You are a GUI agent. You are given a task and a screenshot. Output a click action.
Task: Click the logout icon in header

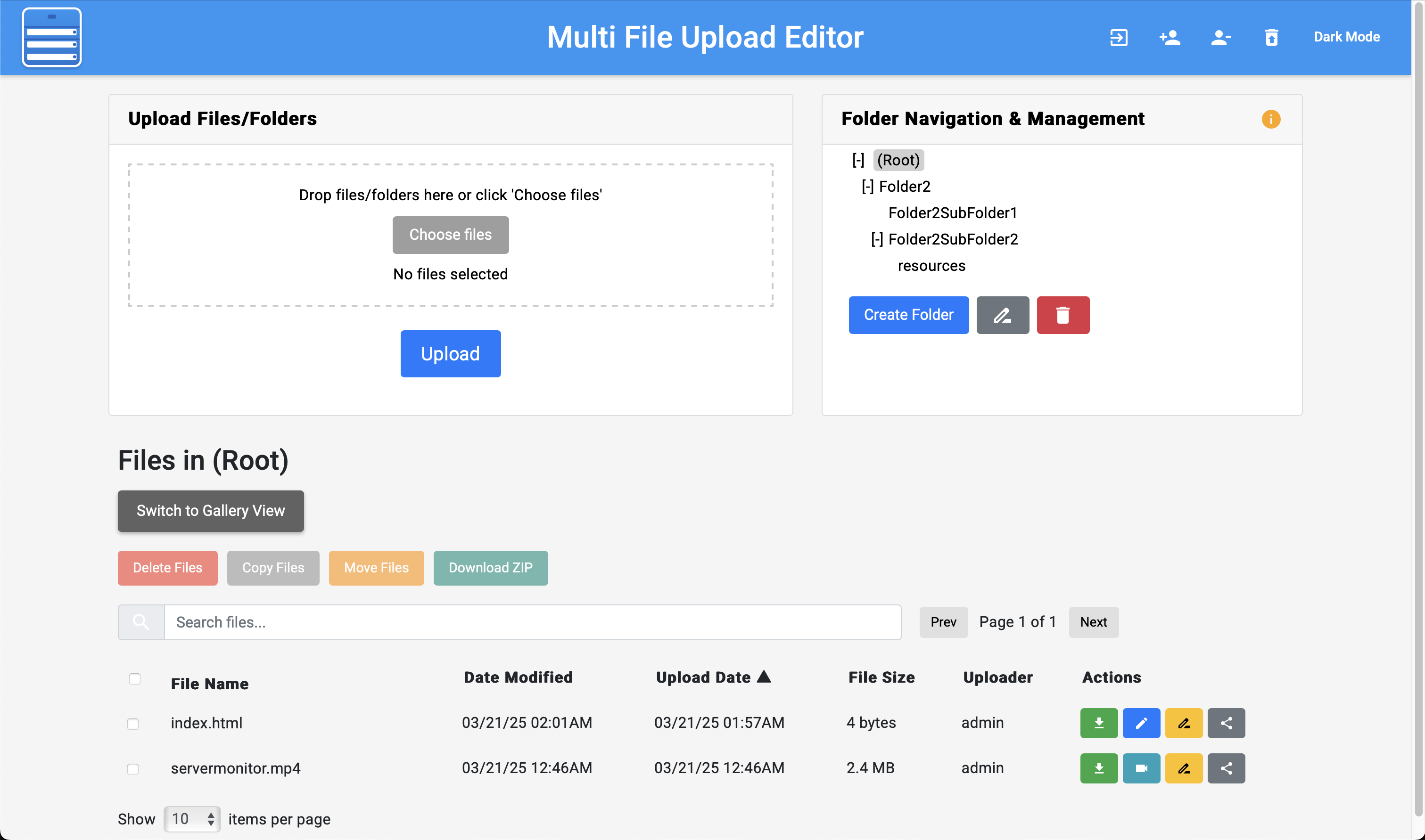click(x=1118, y=37)
